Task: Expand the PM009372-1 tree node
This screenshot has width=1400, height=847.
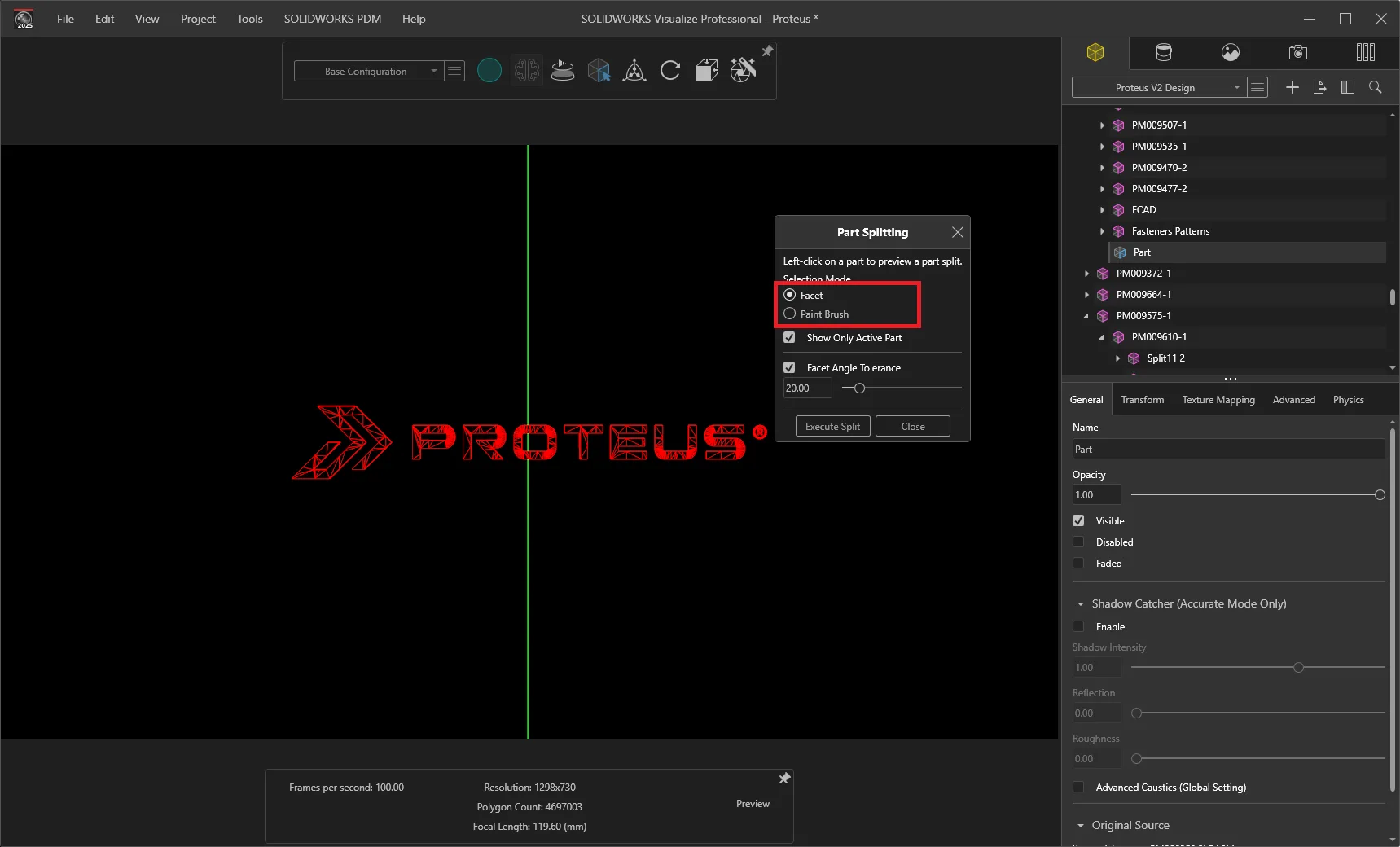Action: pos(1086,274)
